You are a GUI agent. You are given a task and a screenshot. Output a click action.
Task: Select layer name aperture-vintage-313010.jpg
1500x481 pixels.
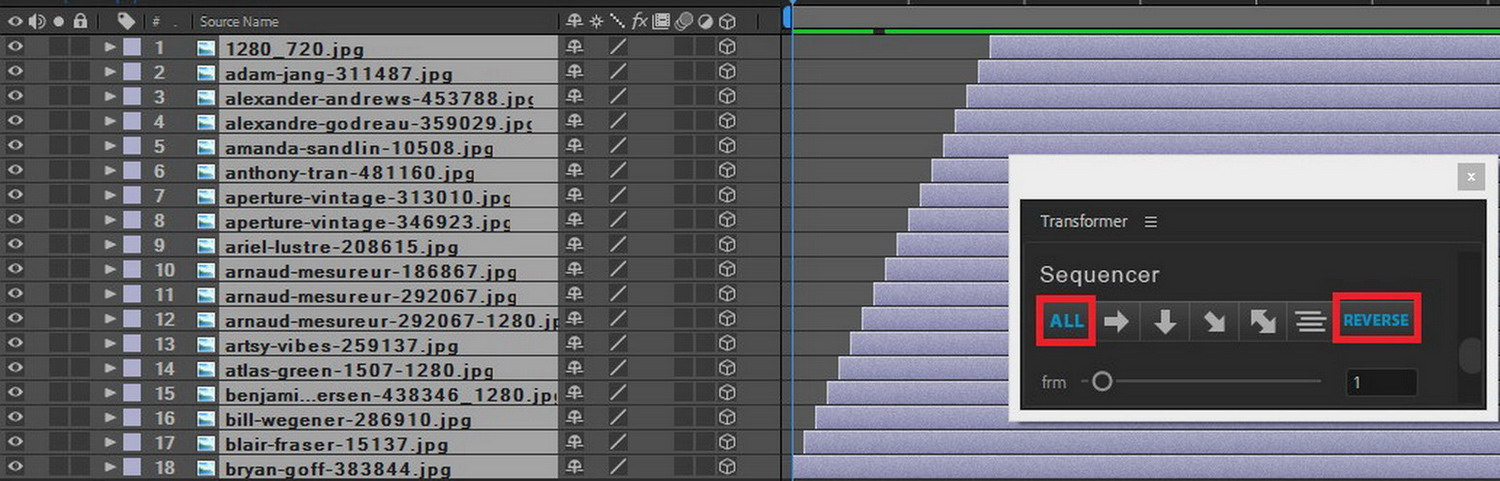(368, 197)
